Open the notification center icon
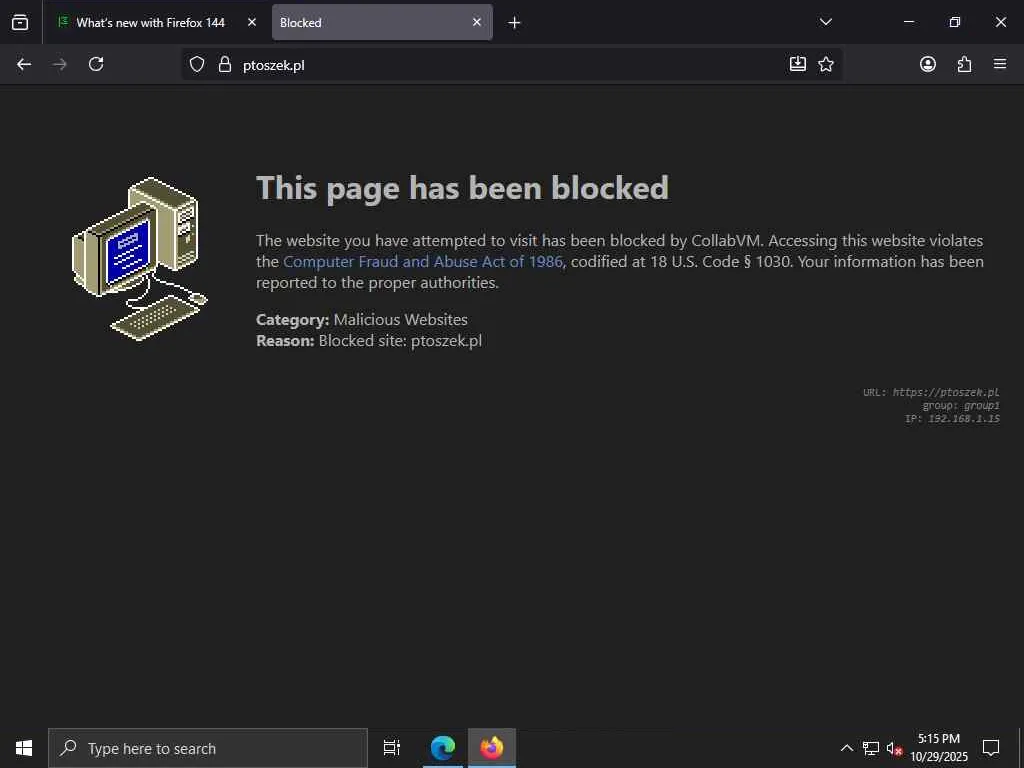Screen dimensions: 1024x768 pos(991,748)
